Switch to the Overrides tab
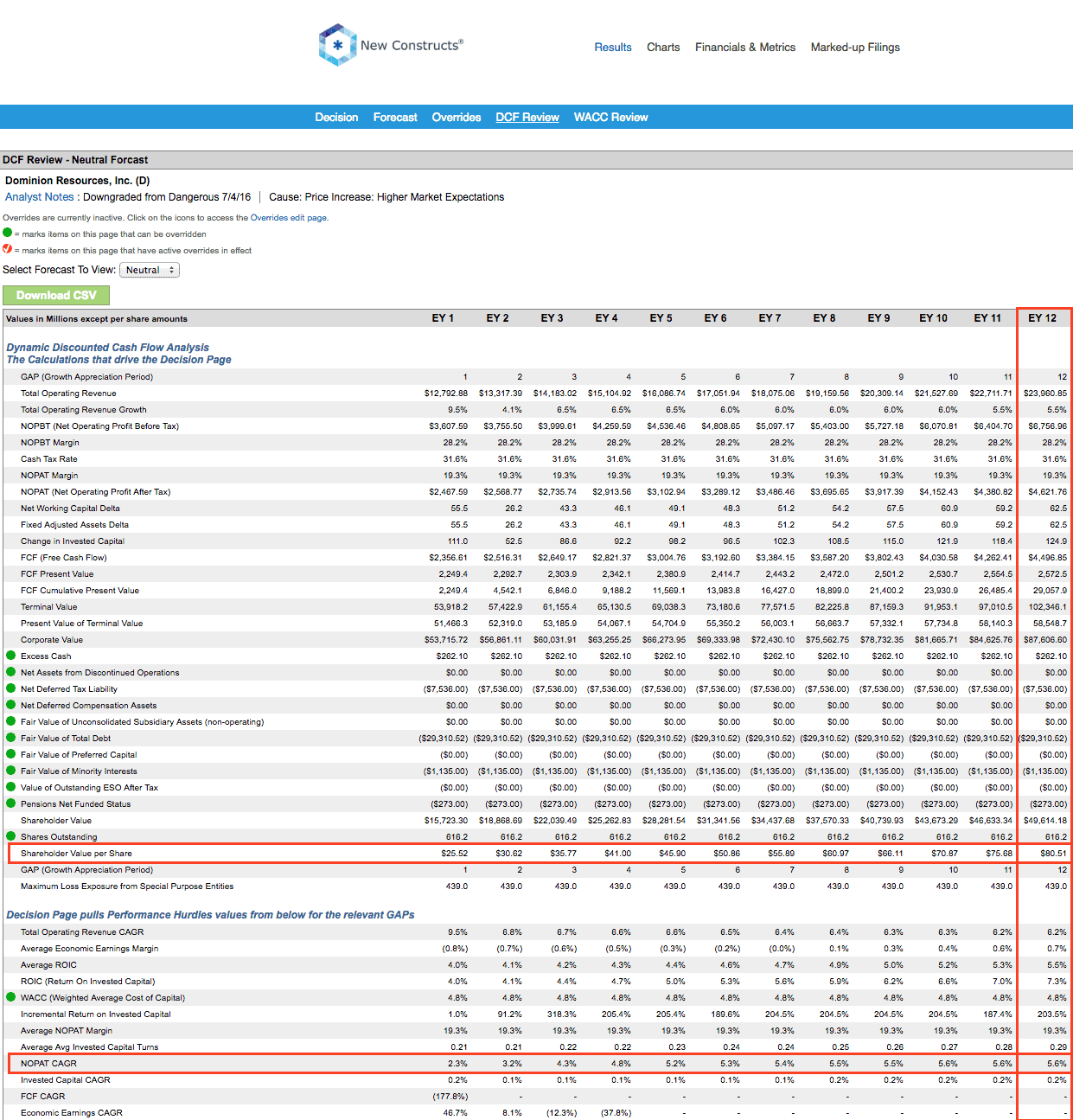 (457, 118)
